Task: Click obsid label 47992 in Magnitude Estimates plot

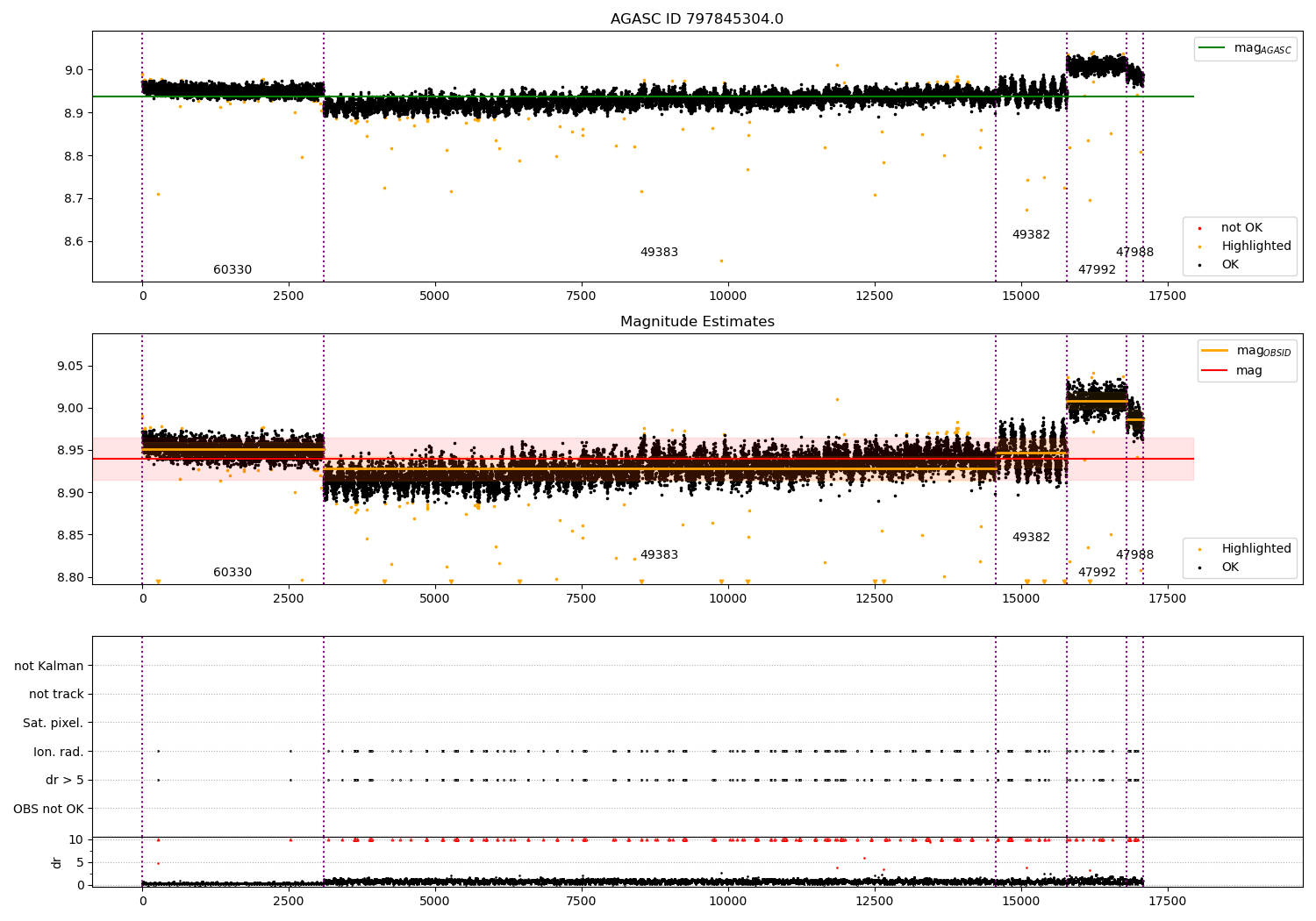Action: coord(1097,573)
